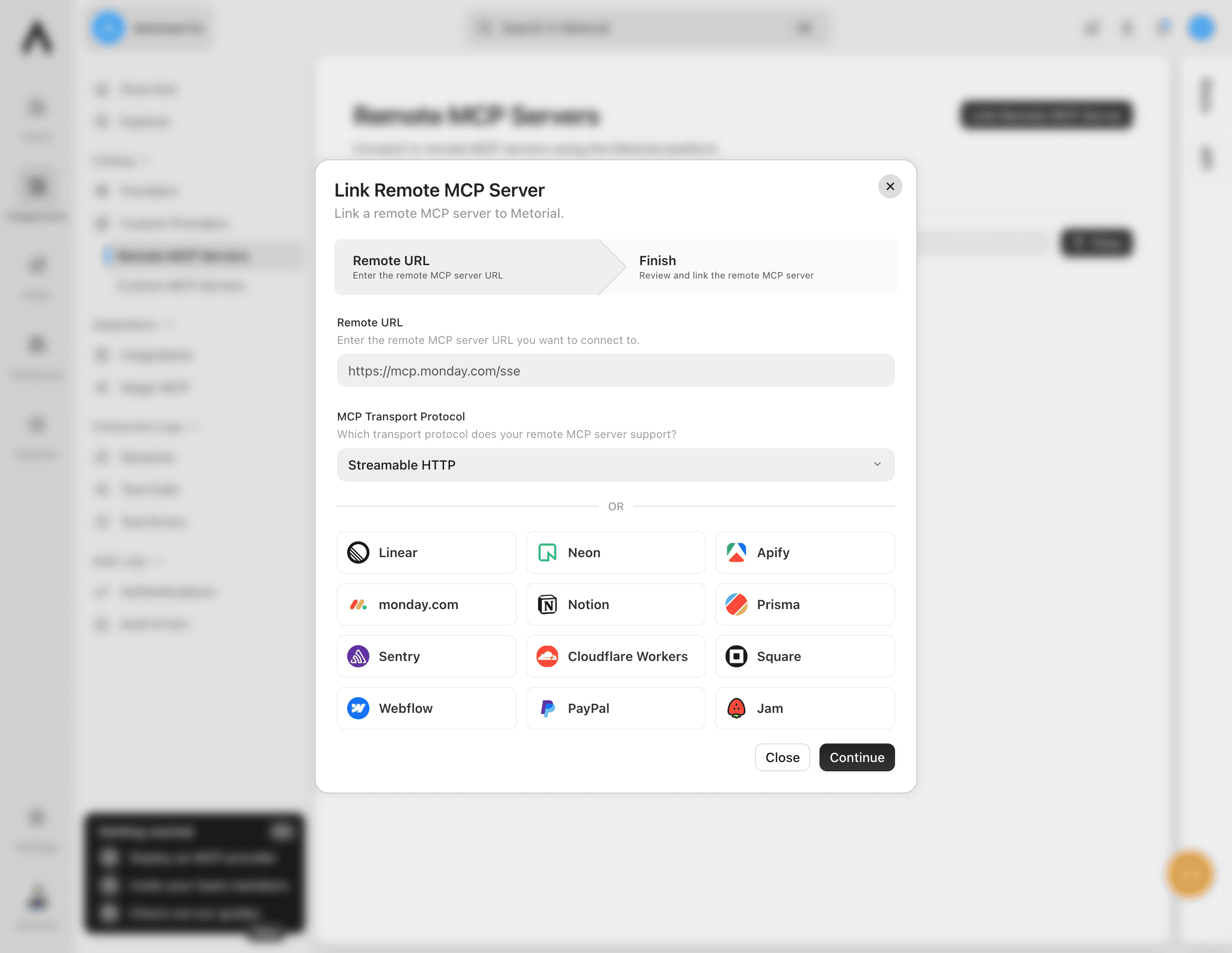Choose the Linear preset server
This screenshot has width=1232, height=953.
pos(426,553)
